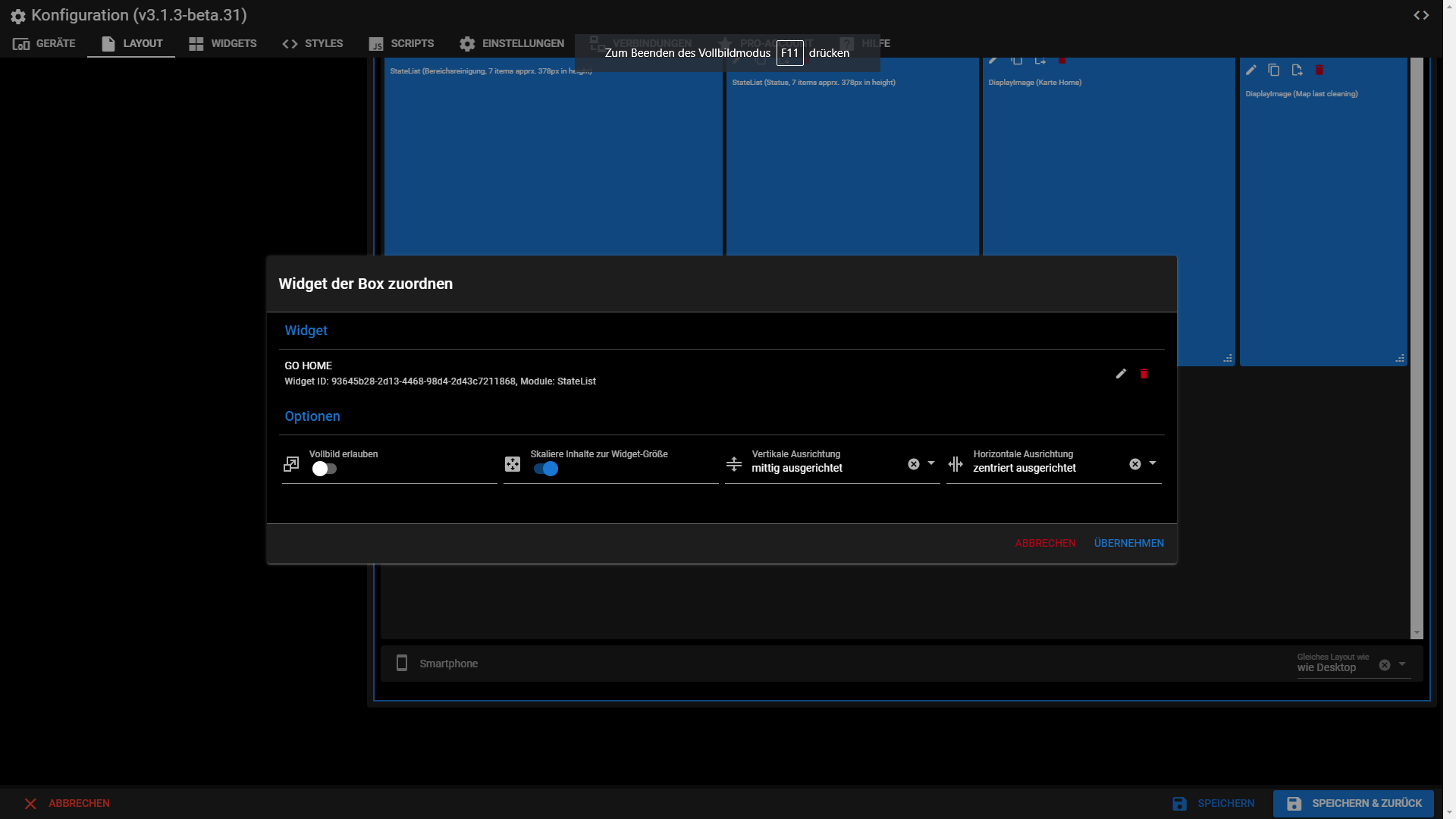Image resolution: width=1456 pixels, height=819 pixels.
Task: Click the Smartphone row label
Action: [x=449, y=664]
